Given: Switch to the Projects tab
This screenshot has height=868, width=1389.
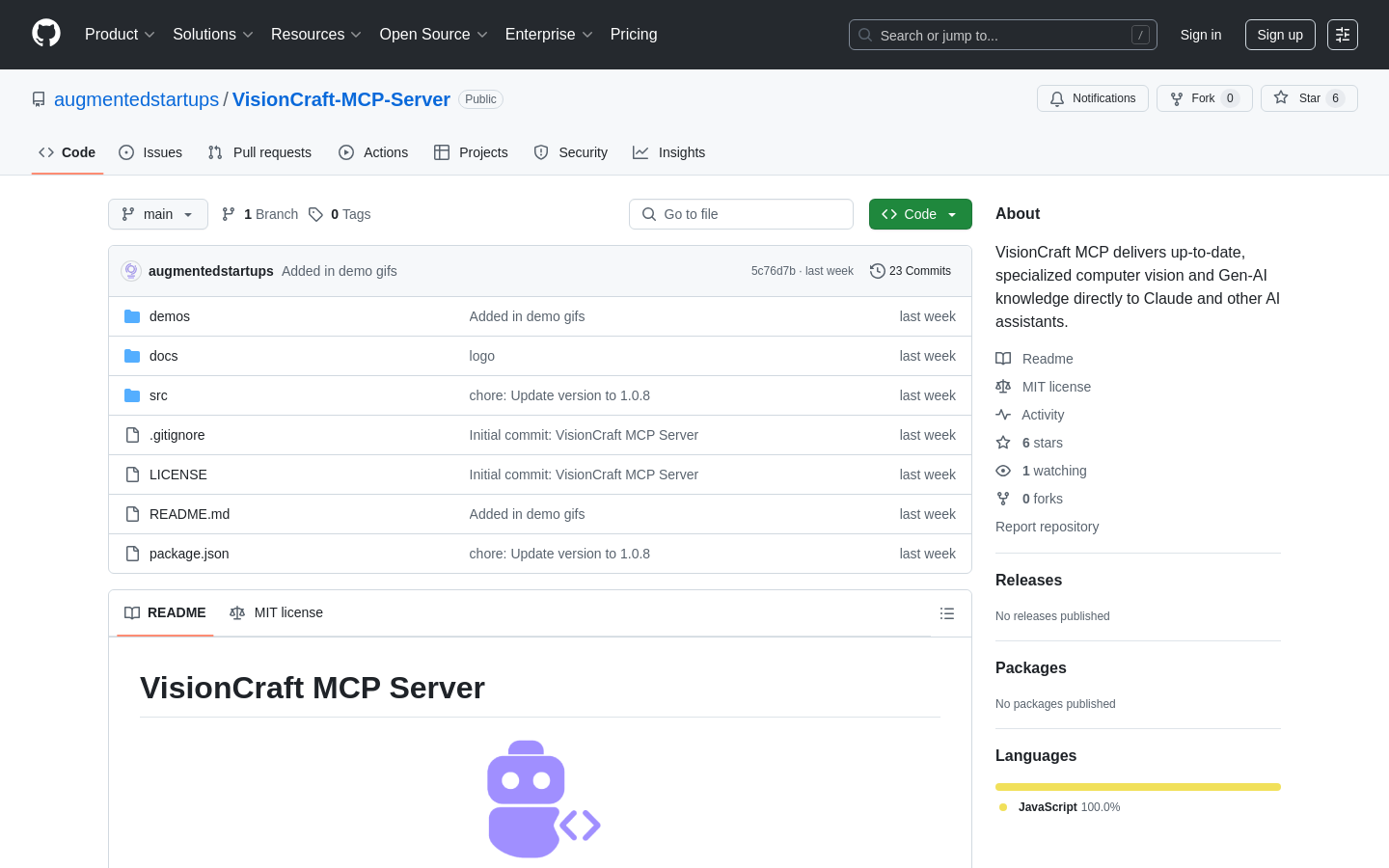Looking at the screenshot, I should tap(471, 152).
